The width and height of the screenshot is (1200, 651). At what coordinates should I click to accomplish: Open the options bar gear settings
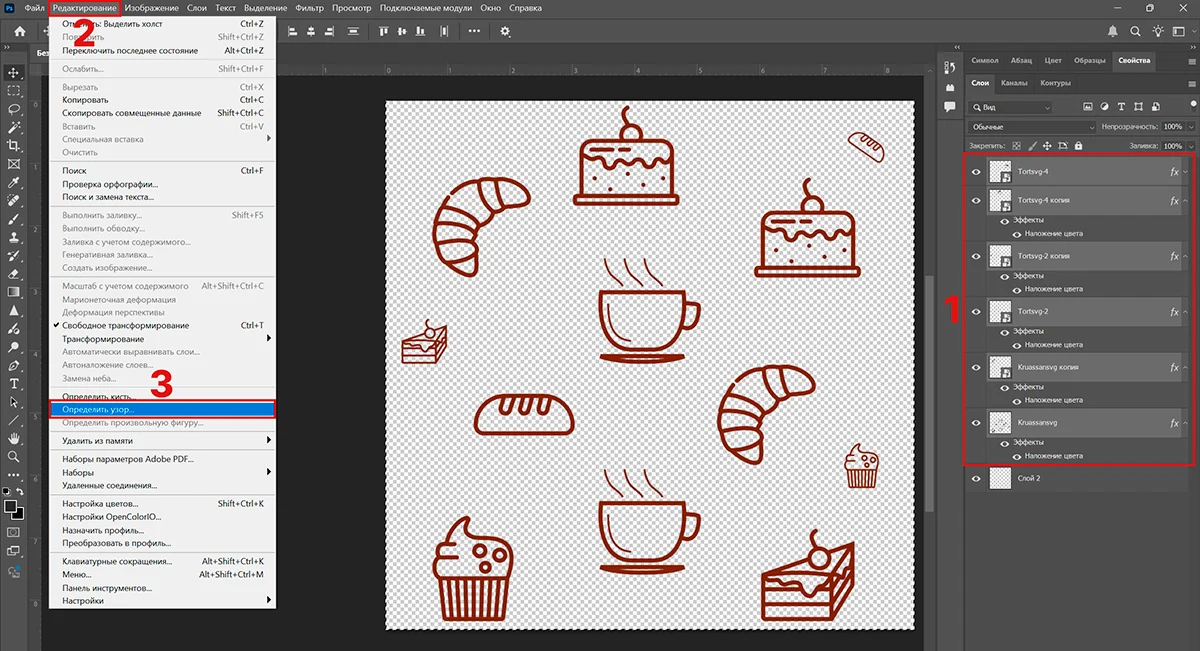click(505, 31)
